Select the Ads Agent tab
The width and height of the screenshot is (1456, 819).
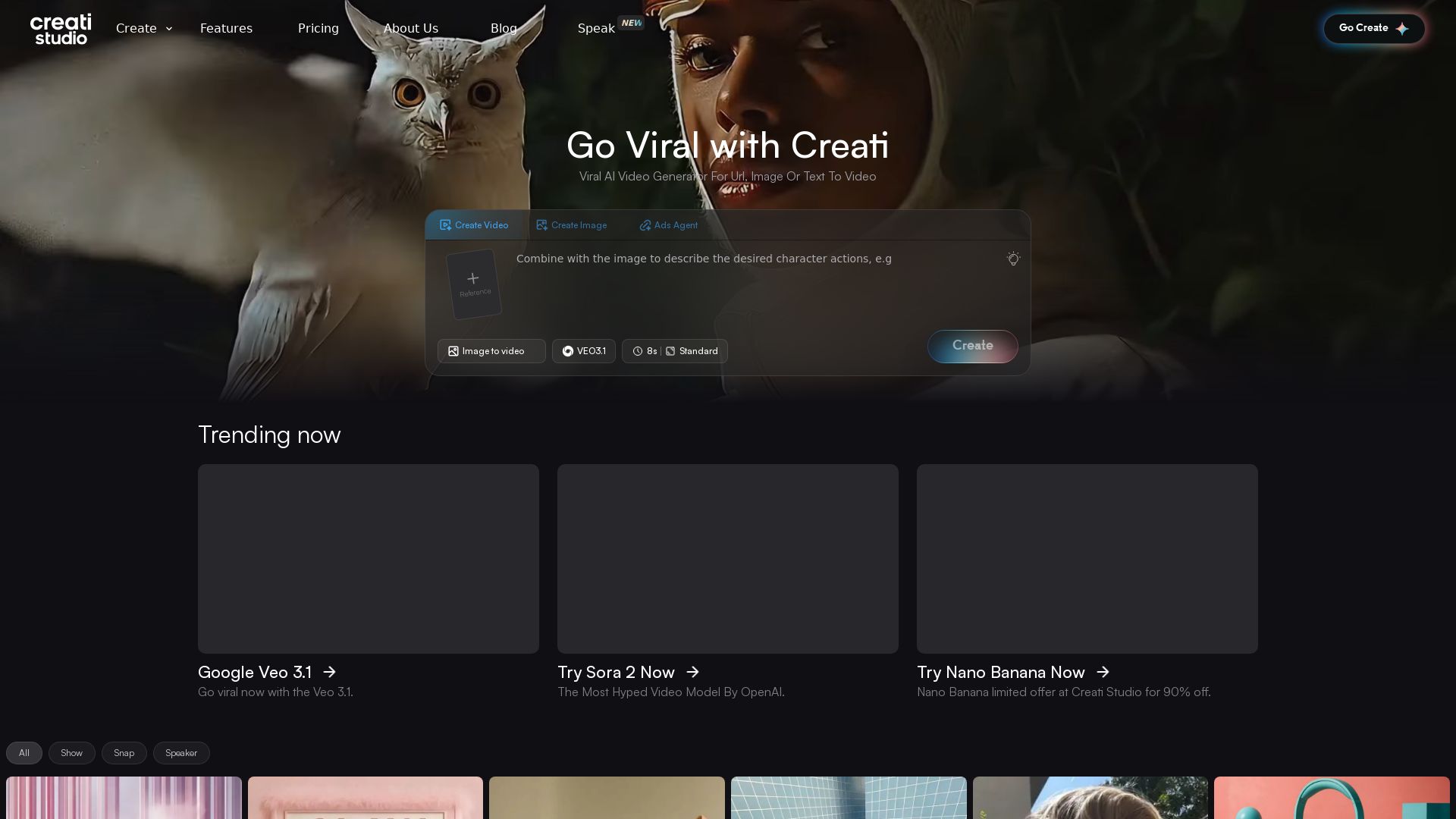point(668,225)
